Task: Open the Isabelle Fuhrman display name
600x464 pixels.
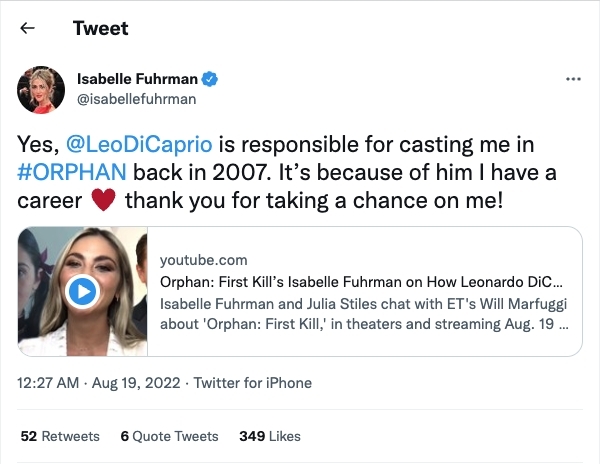Action: [x=140, y=79]
